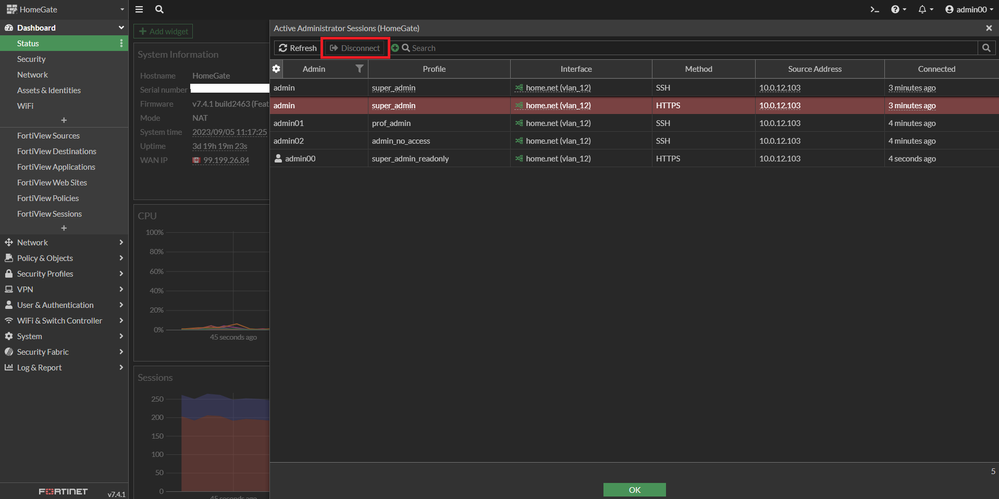Expand the Security Fabric menu
The image size is (999, 499).
point(64,352)
